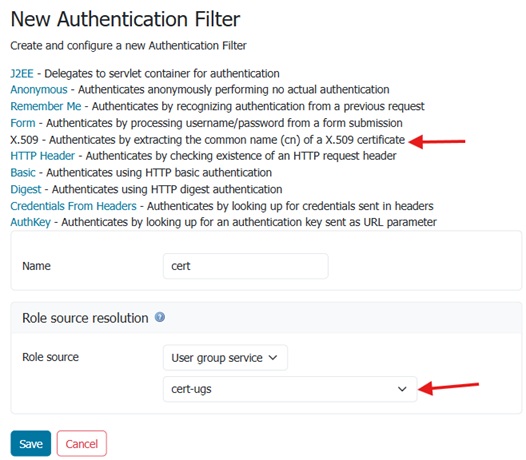Click the chevron arrow on cert-ugs selector
The width and height of the screenshot is (526, 460).
(x=402, y=389)
